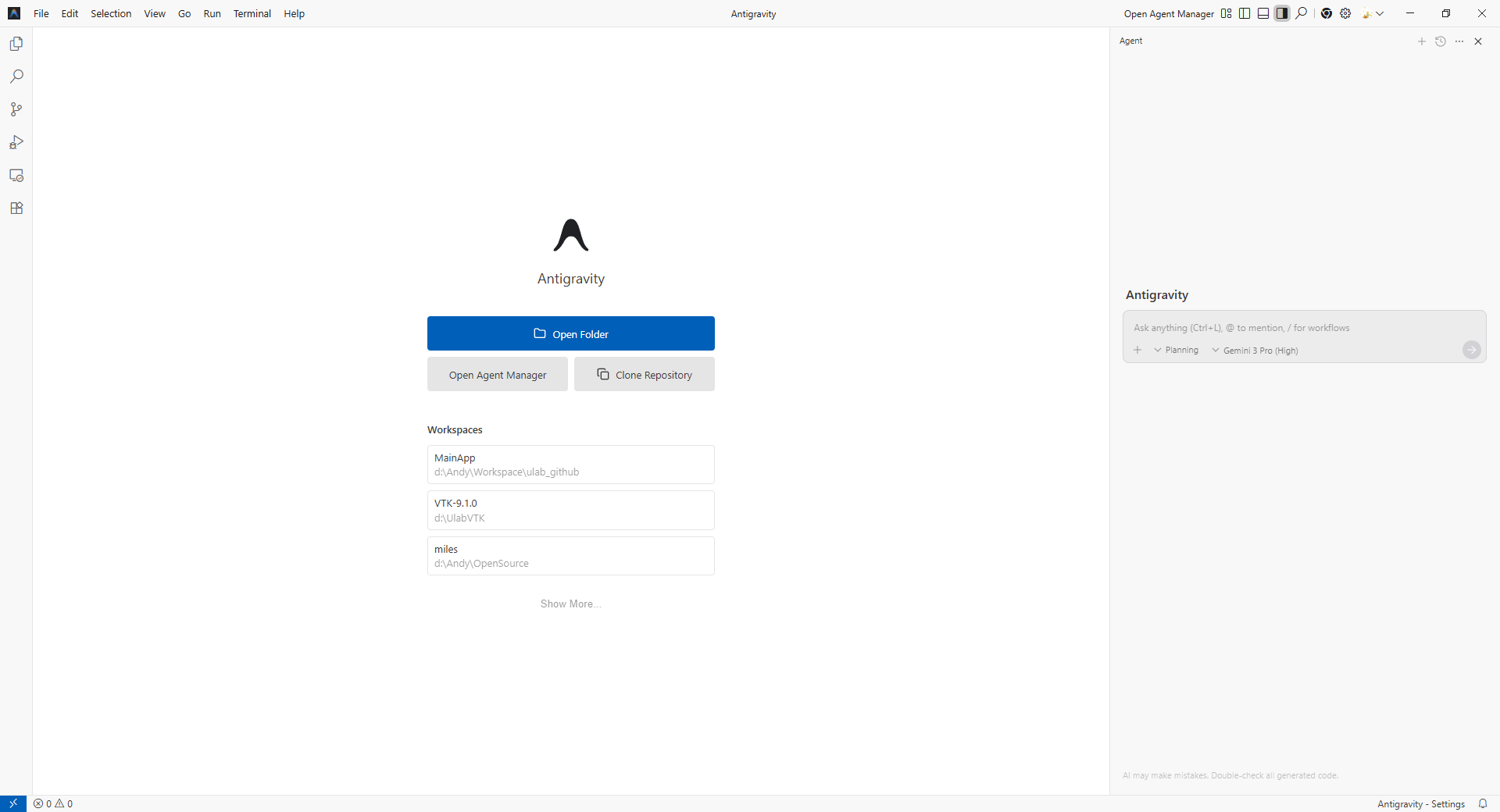Toggle the Agent secondary side bar button
The height and width of the screenshot is (812, 1500).
[x=1282, y=13]
